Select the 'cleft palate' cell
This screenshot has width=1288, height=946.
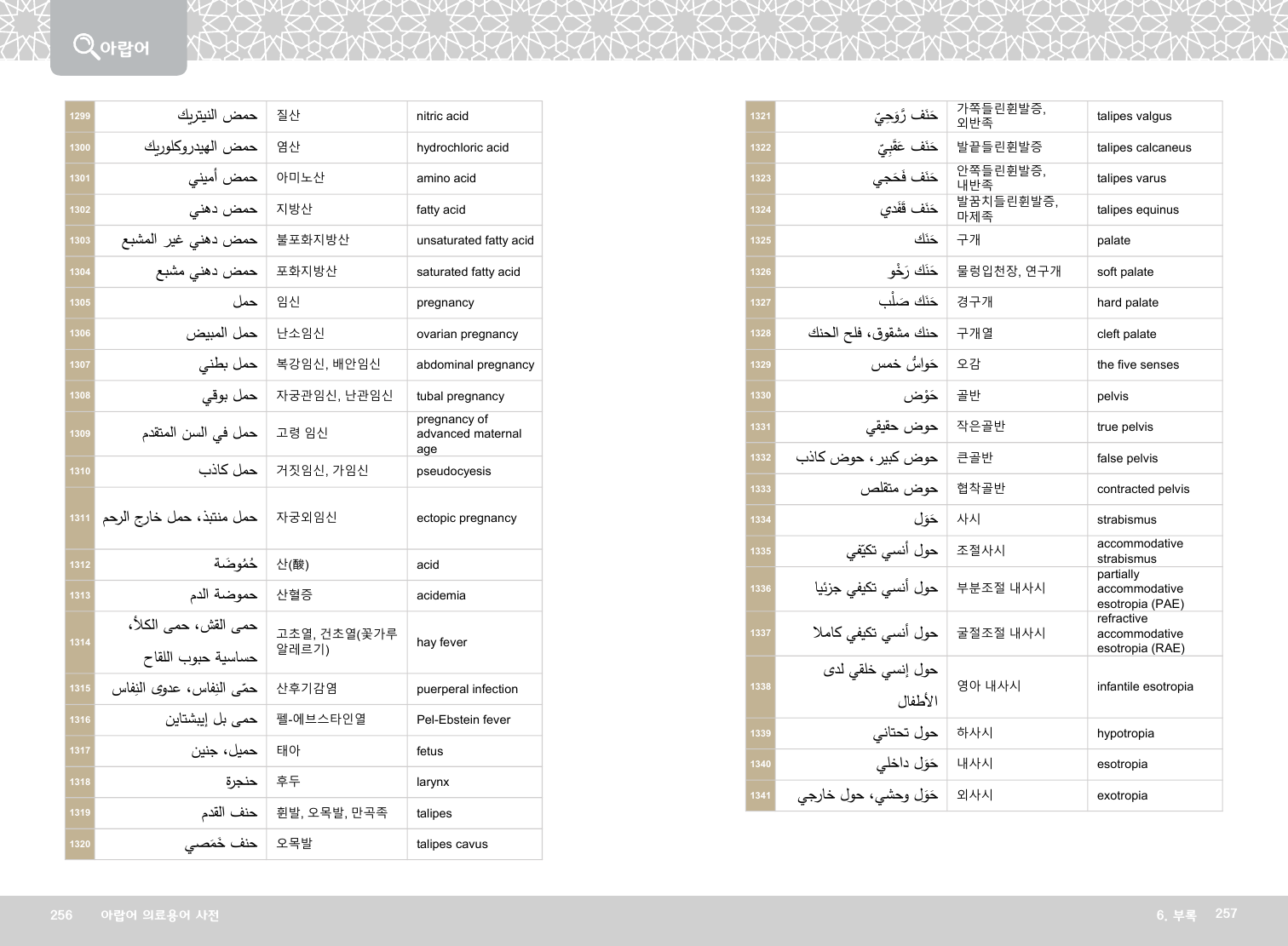click(x=1126, y=334)
